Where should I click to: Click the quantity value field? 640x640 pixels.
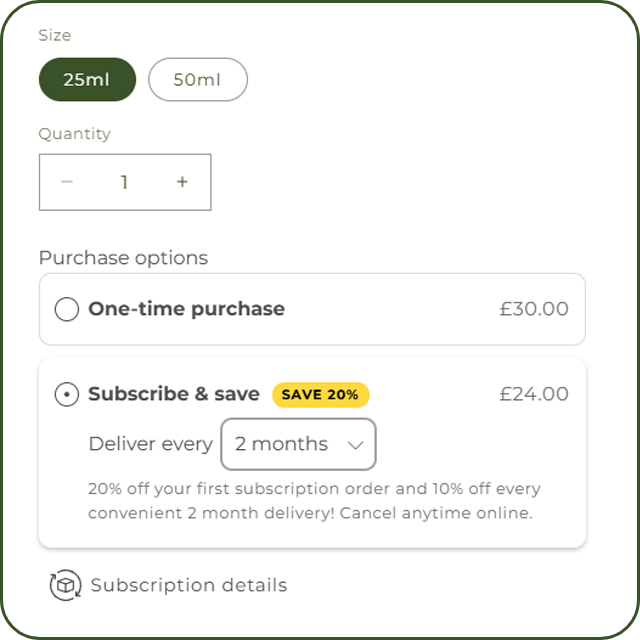124,182
